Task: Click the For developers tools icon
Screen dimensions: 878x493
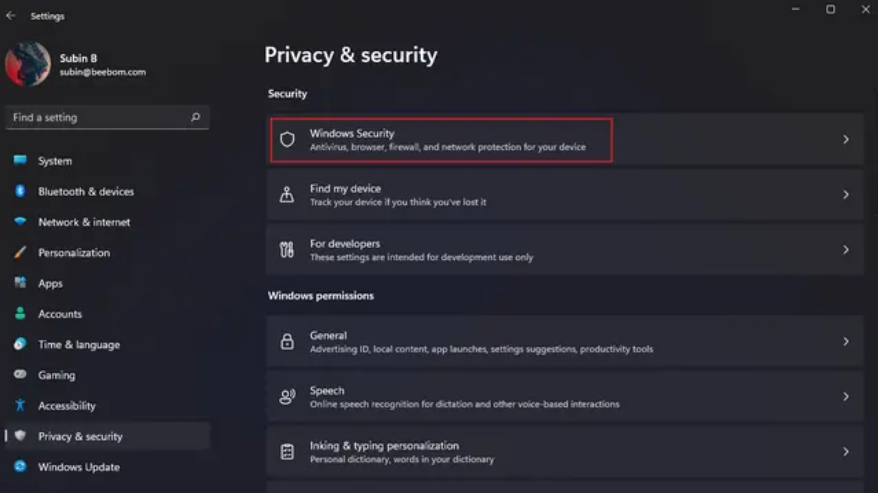Action: [287, 250]
